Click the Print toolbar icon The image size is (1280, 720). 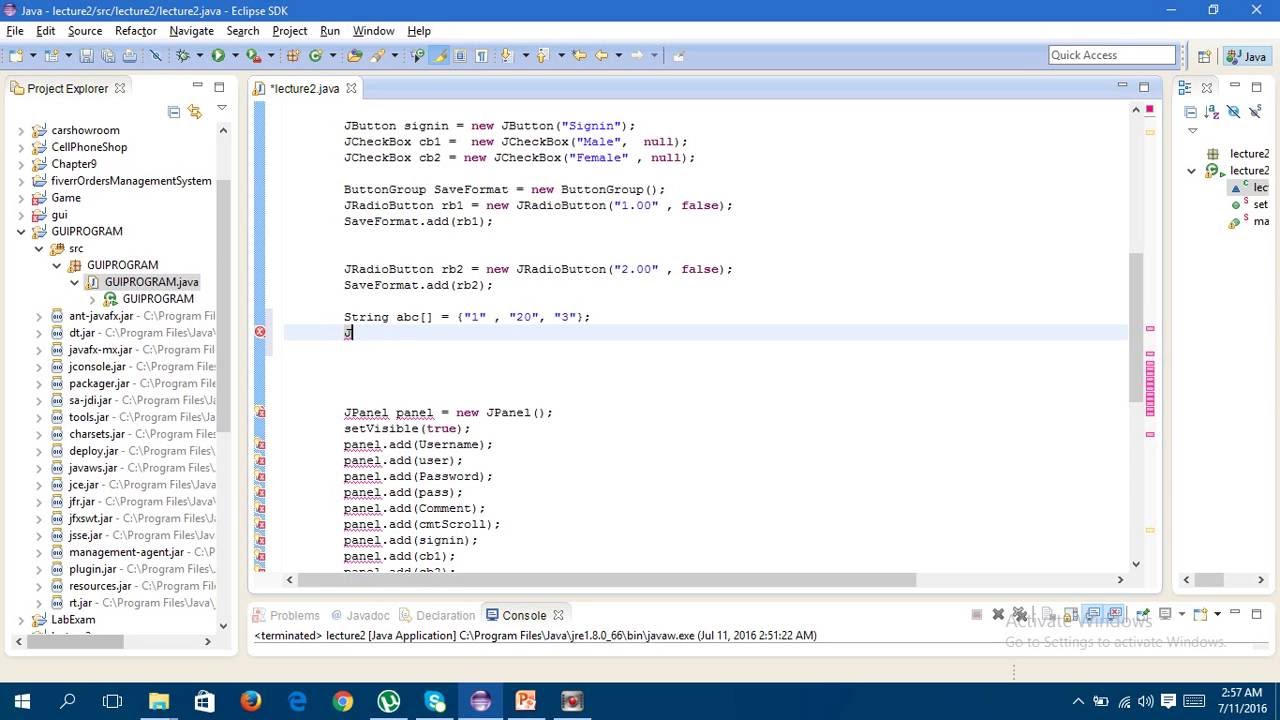[130, 55]
